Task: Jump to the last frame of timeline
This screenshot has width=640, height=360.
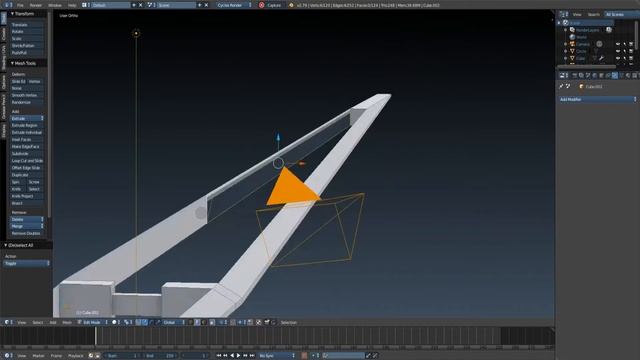Action: [x=252, y=356]
